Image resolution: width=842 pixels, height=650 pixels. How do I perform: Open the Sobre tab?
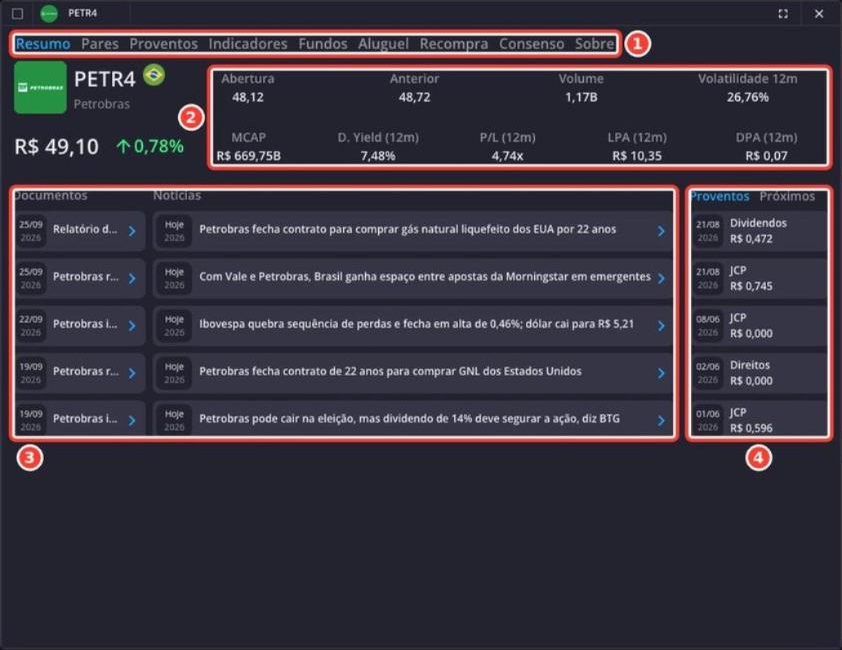[x=594, y=44]
